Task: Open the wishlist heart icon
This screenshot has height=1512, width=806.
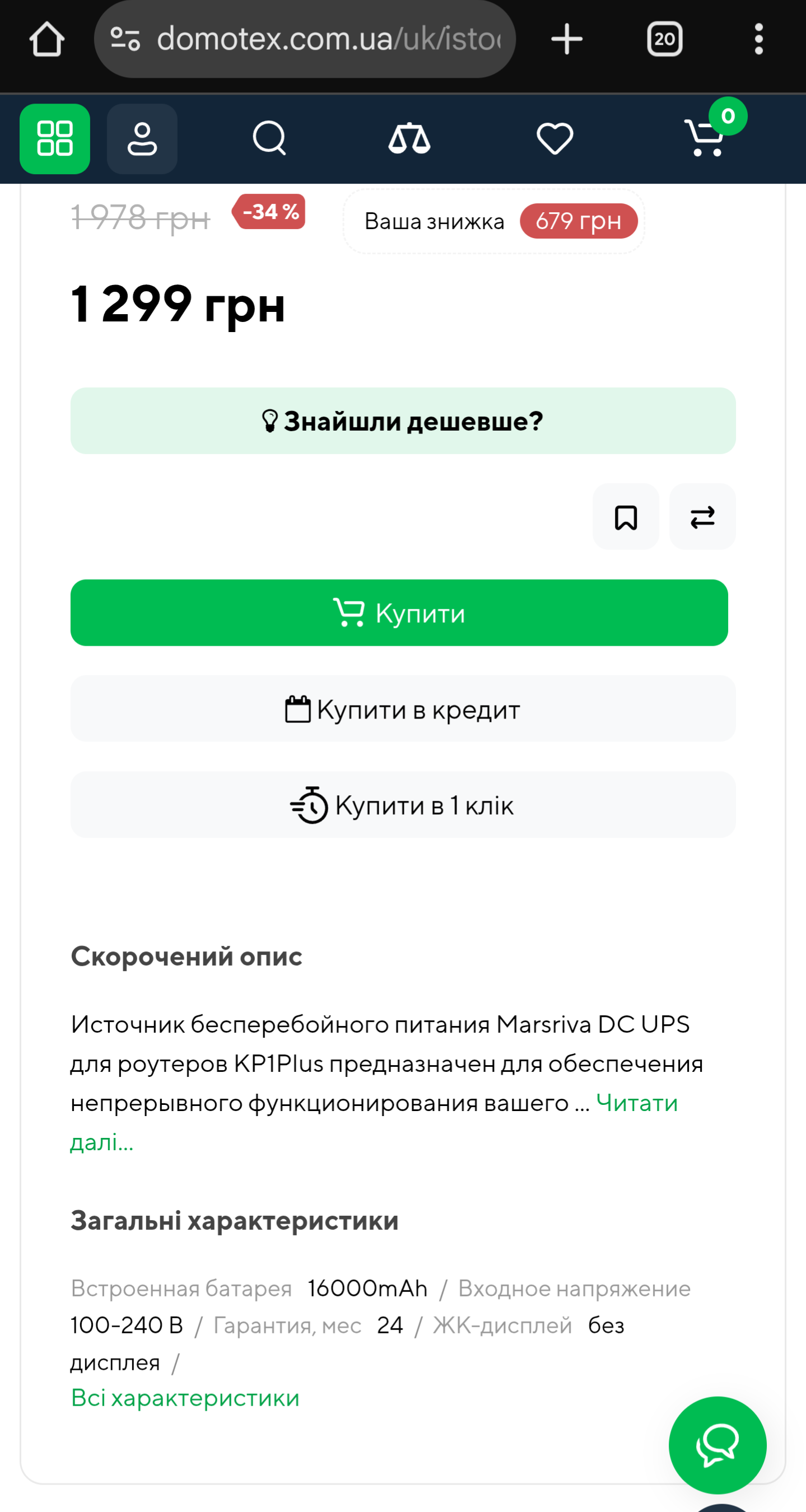Action: (x=555, y=138)
